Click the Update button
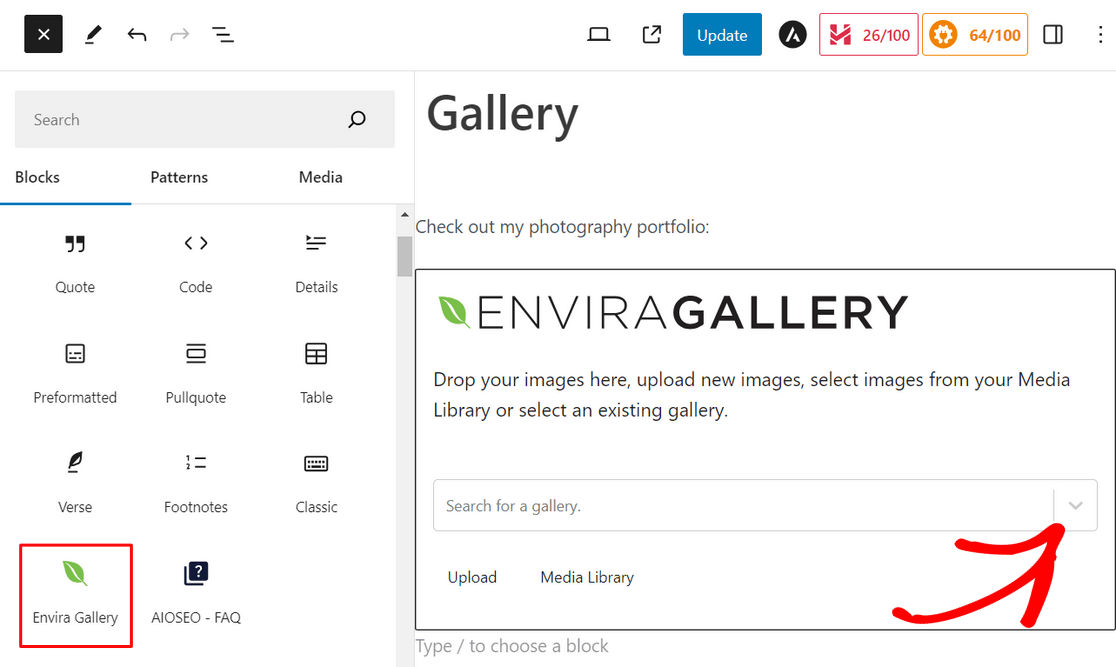The image size is (1116, 667). click(x=722, y=34)
